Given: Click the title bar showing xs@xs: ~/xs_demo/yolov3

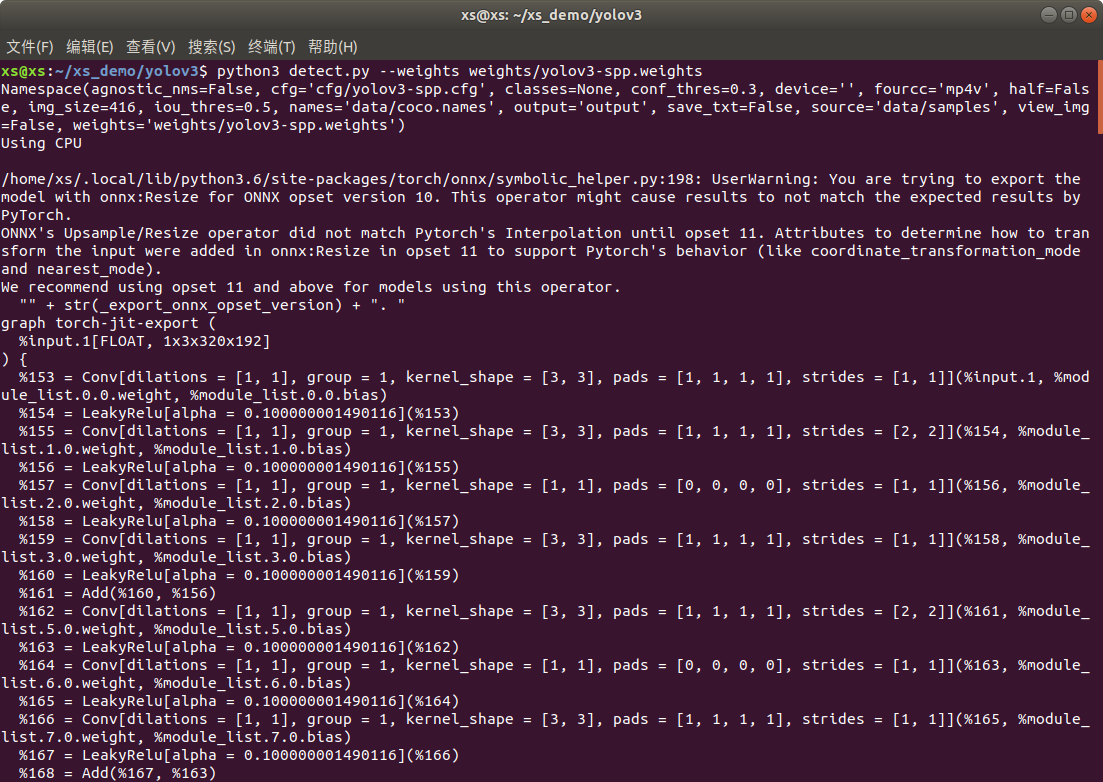Looking at the screenshot, I should pyautogui.click(x=551, y=15).
